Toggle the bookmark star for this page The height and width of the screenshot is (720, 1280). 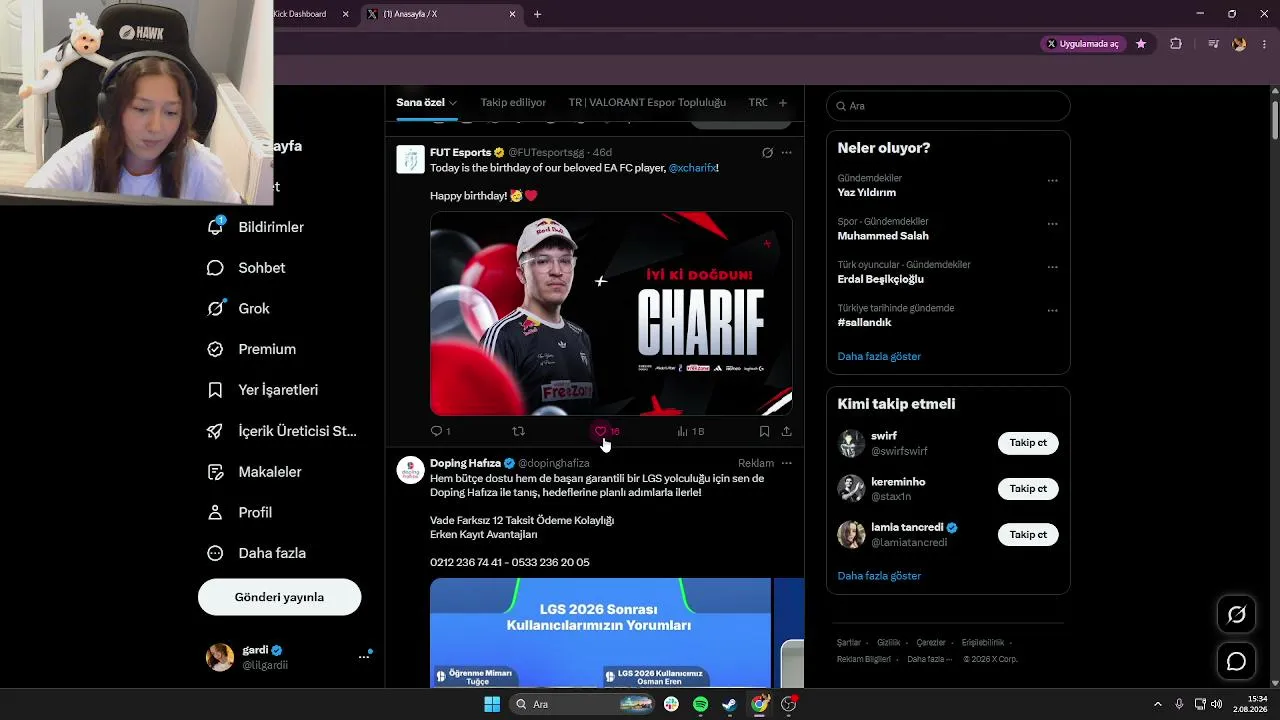[x=1141, y=44]
